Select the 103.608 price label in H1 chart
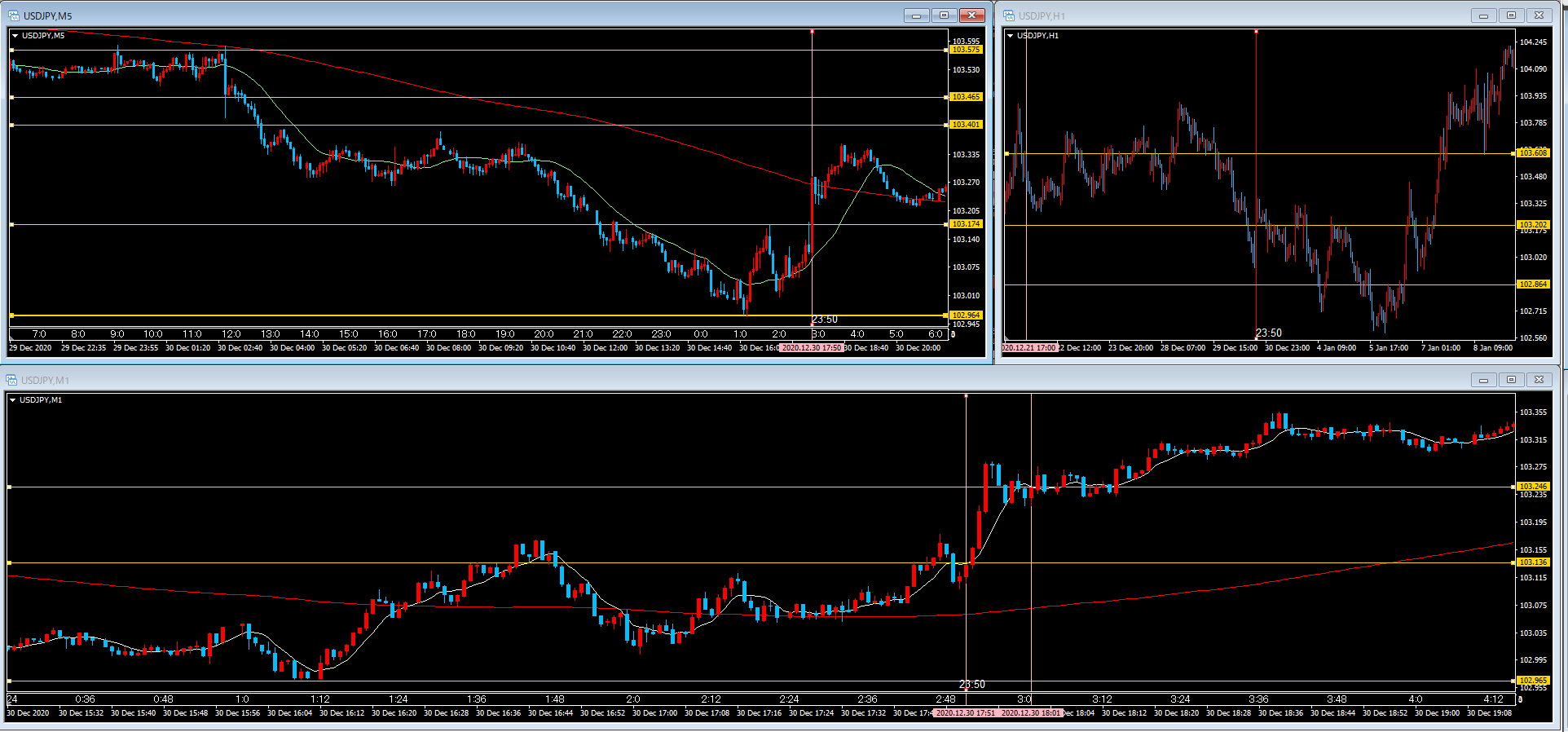1568x732 pixels. point(1533,153)
